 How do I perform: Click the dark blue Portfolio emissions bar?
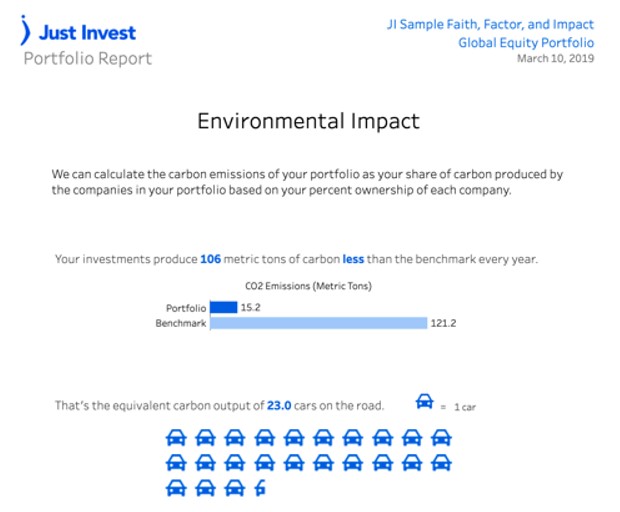(223, 308)
